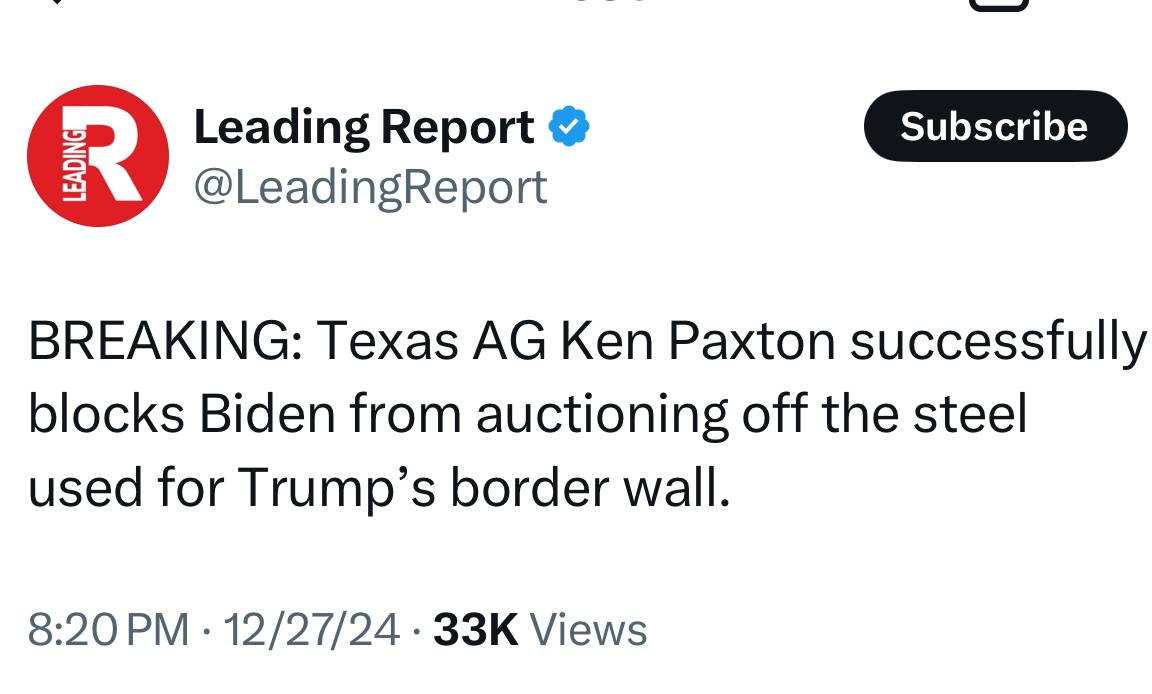Click the word Views beside 33K
1152x694 pixels.
click(588, 630)
